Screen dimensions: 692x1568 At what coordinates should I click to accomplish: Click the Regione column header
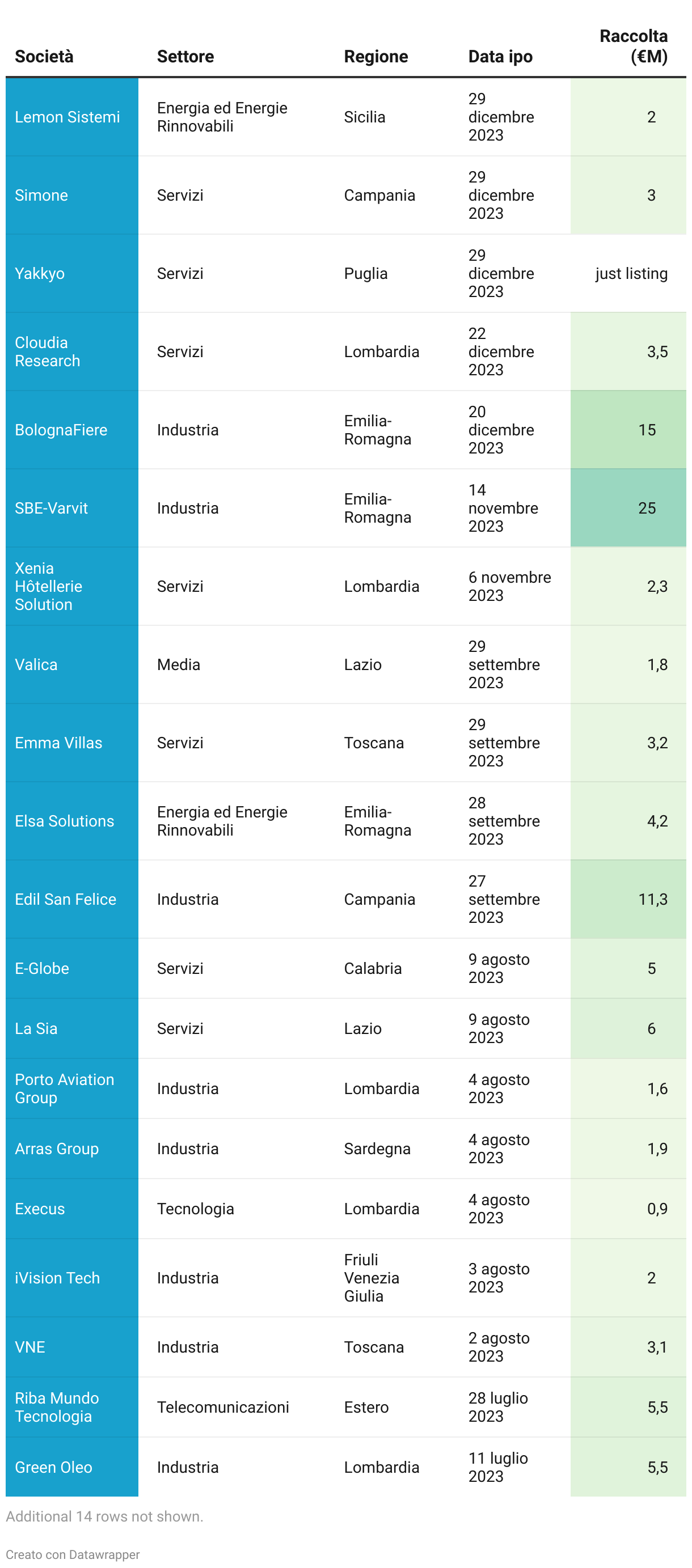coord(375,57)
